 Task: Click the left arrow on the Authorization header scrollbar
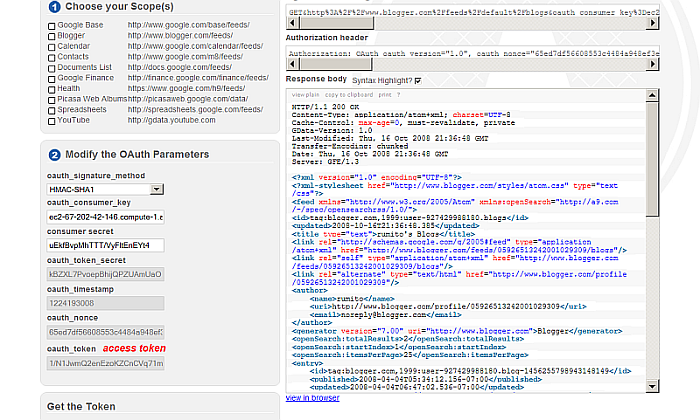tap(292, 64)
